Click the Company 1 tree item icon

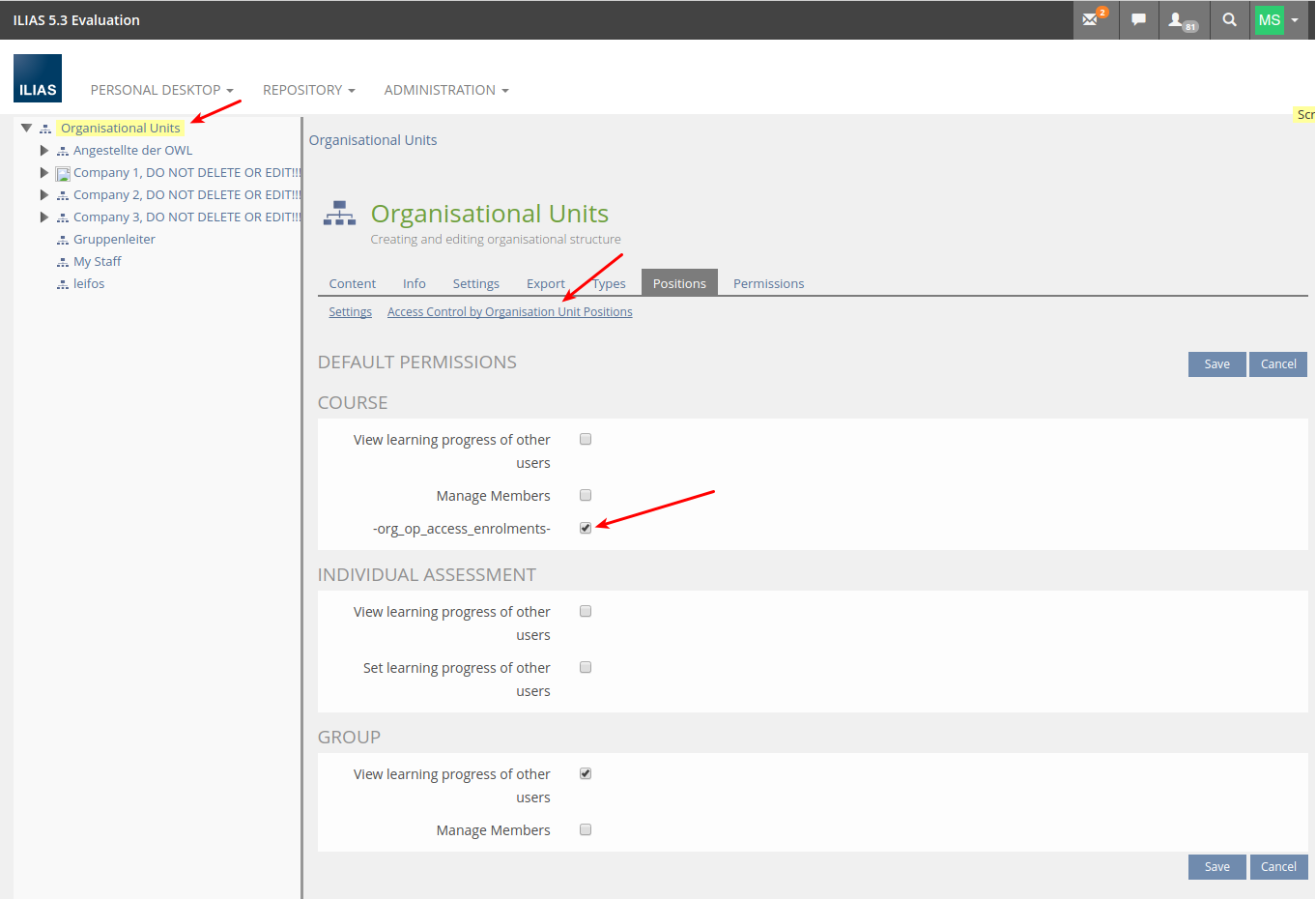pos(63,174)
